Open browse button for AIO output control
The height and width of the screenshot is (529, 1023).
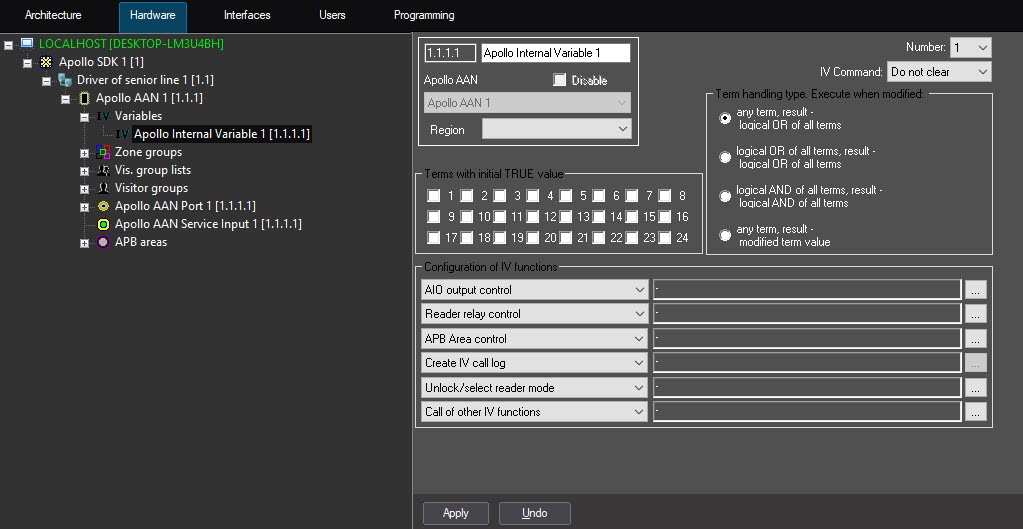976,290
